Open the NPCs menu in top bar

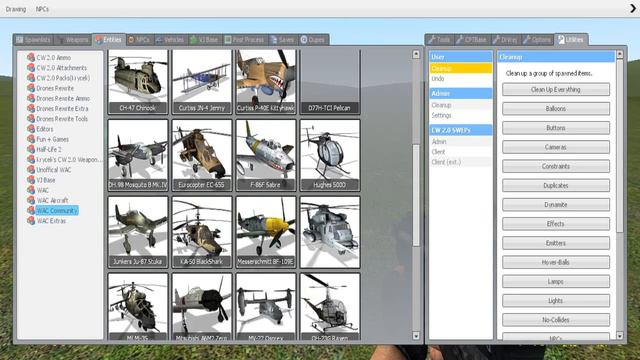[42, 9]
